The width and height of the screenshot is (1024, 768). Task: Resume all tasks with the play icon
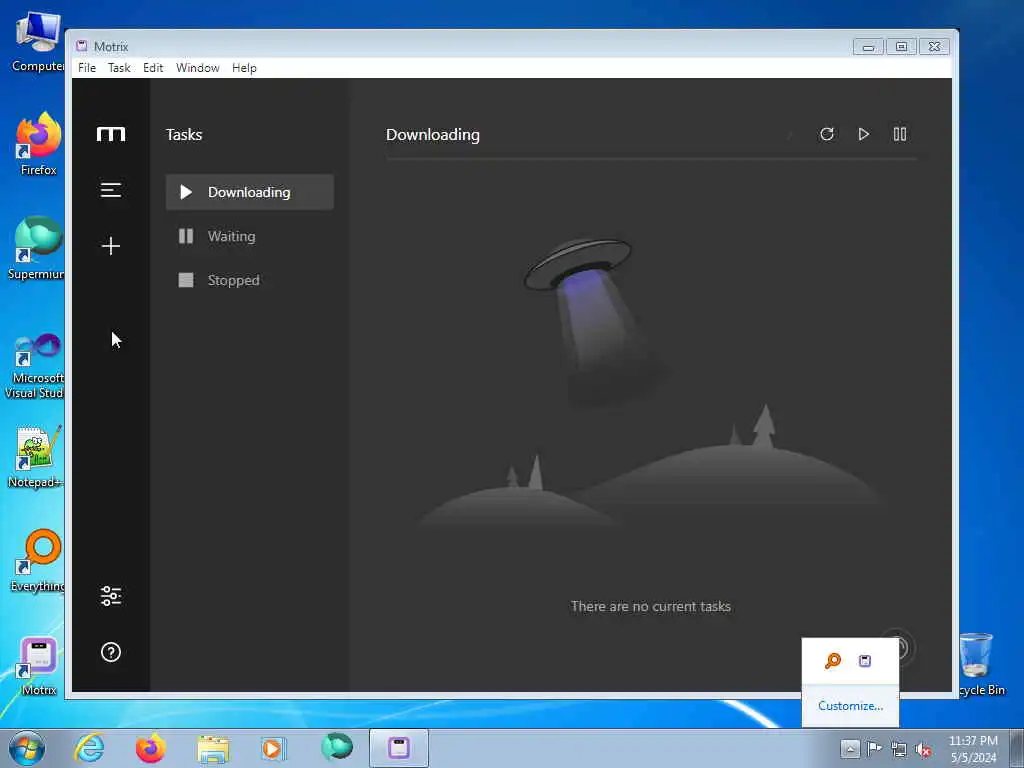(x=863, y=134)
